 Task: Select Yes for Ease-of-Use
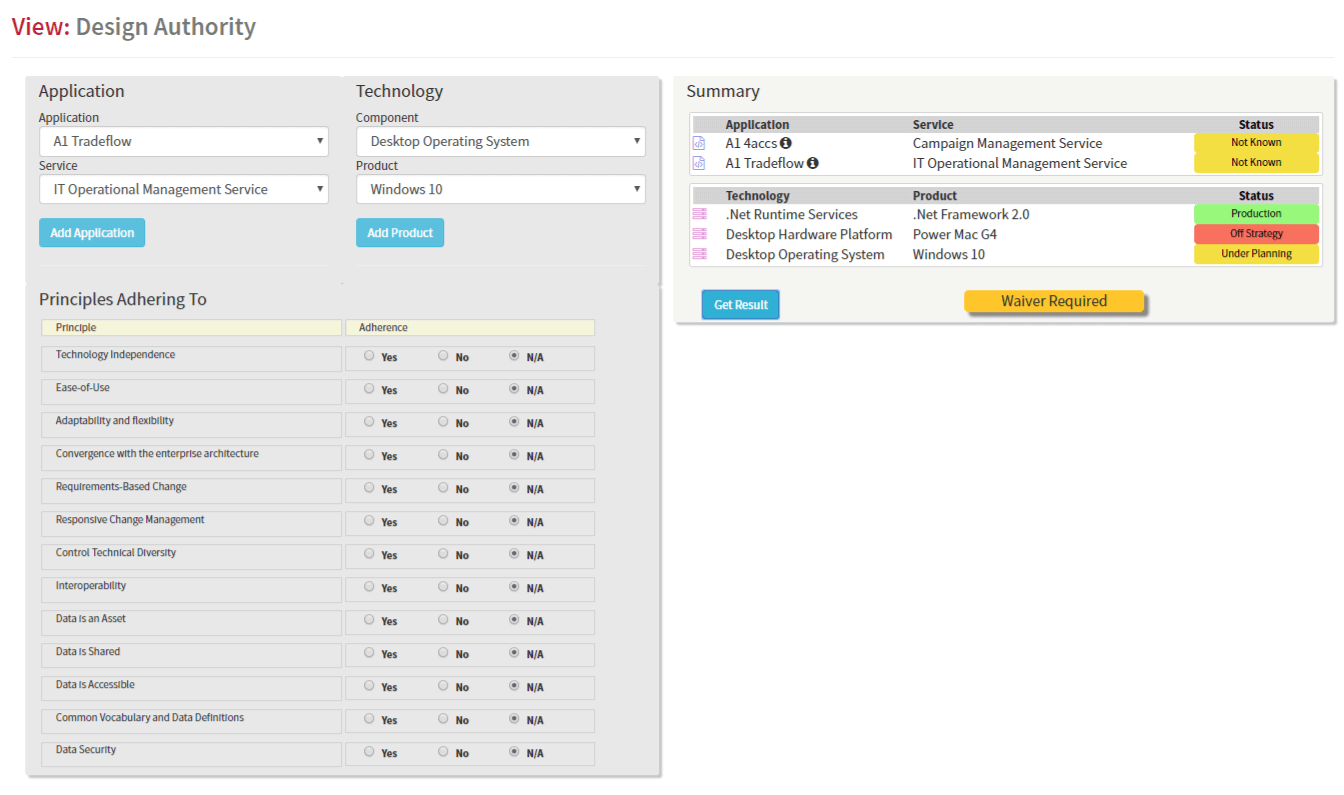370,388
